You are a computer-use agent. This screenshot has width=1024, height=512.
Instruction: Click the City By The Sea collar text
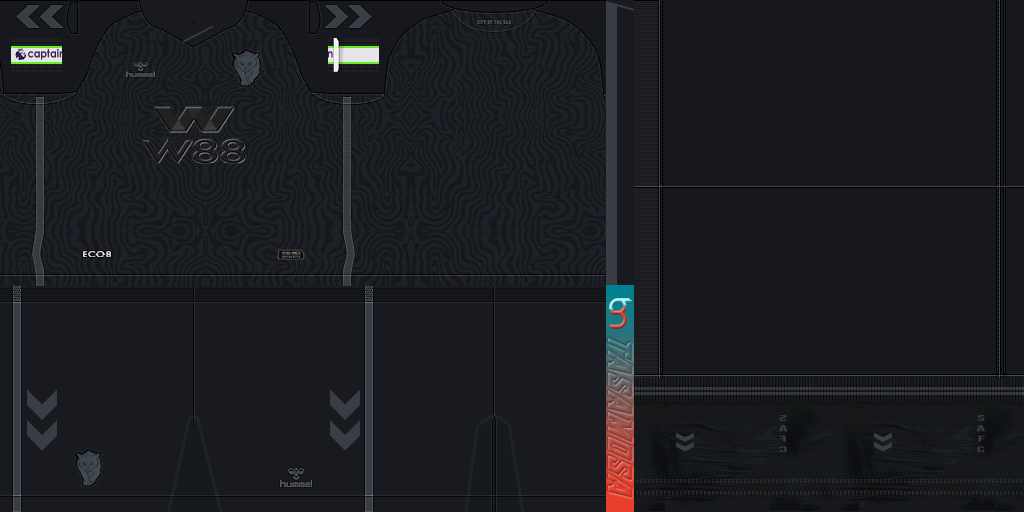coord(495,21)
